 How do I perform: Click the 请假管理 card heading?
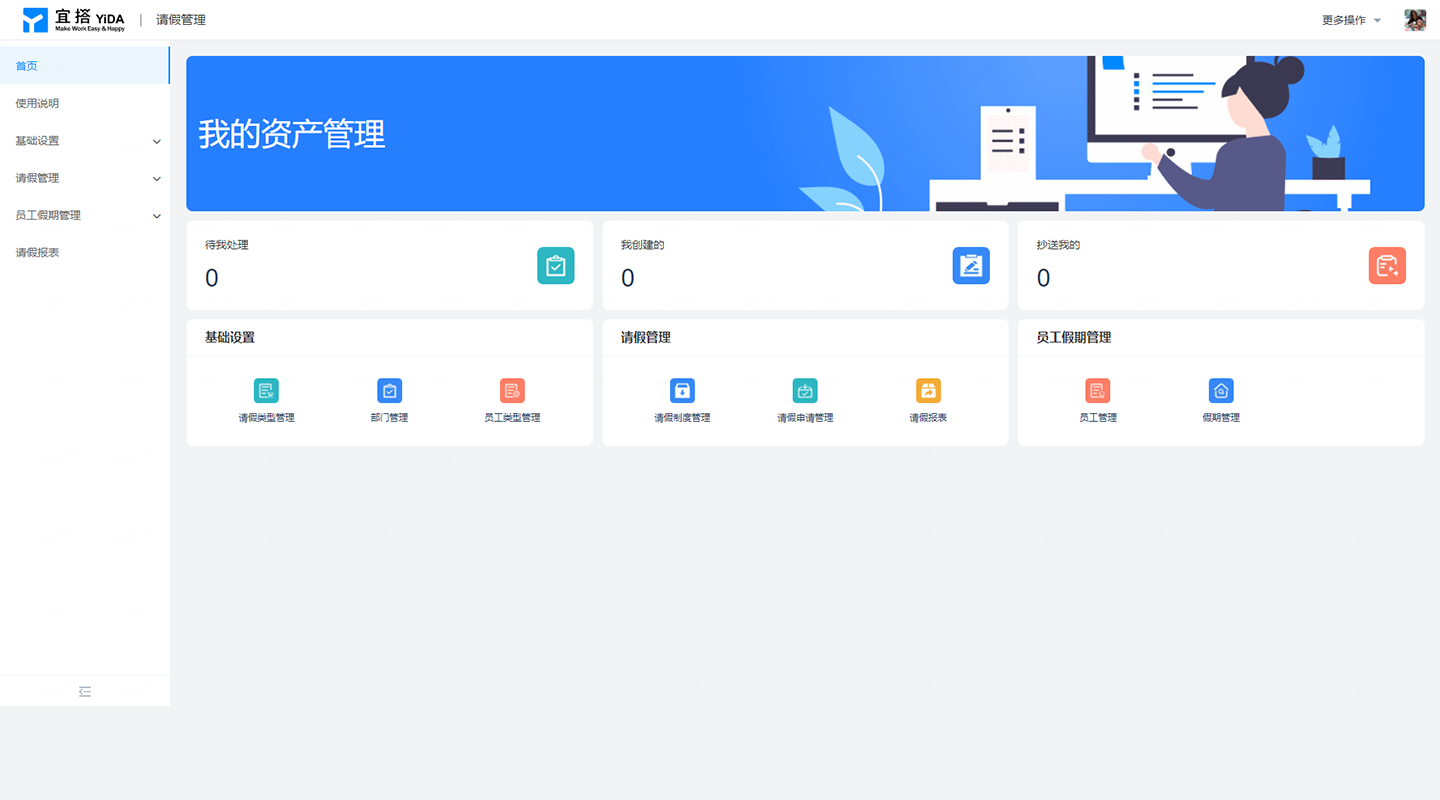coord(646,338)
